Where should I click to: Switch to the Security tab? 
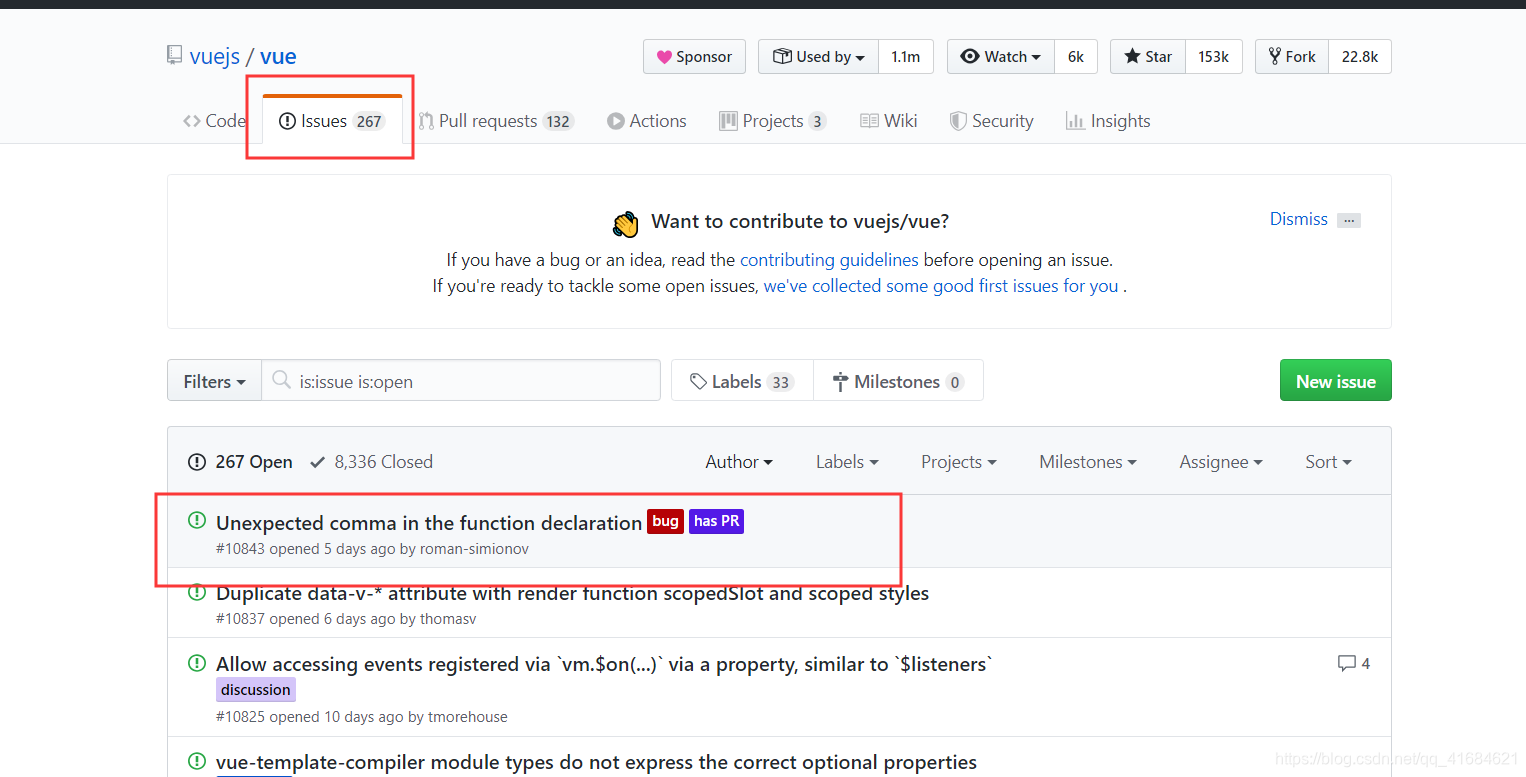991,121
